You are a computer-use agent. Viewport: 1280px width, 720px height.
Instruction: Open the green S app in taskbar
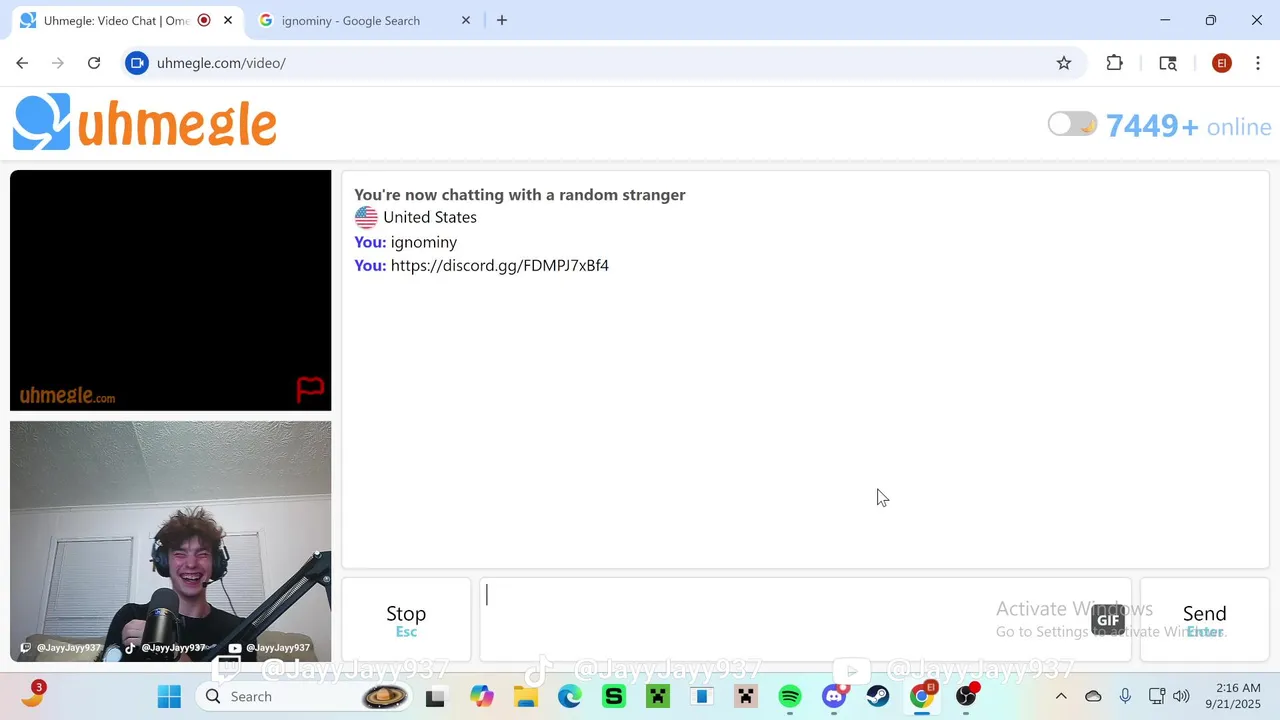tap(614, 696)
